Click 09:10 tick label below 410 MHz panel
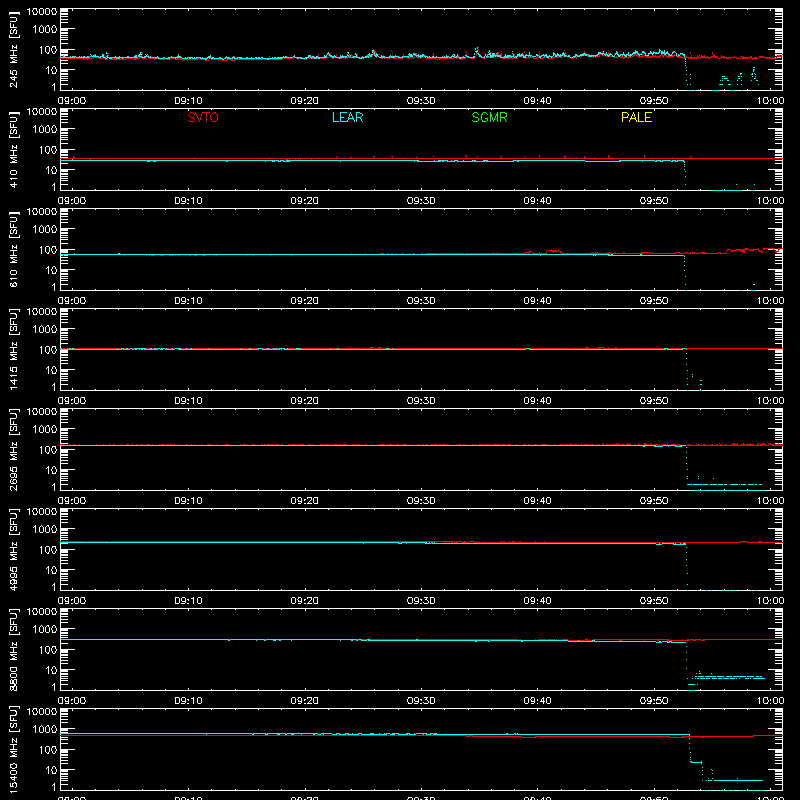Viewport: 800px width, 800px height. click(188, 201)
